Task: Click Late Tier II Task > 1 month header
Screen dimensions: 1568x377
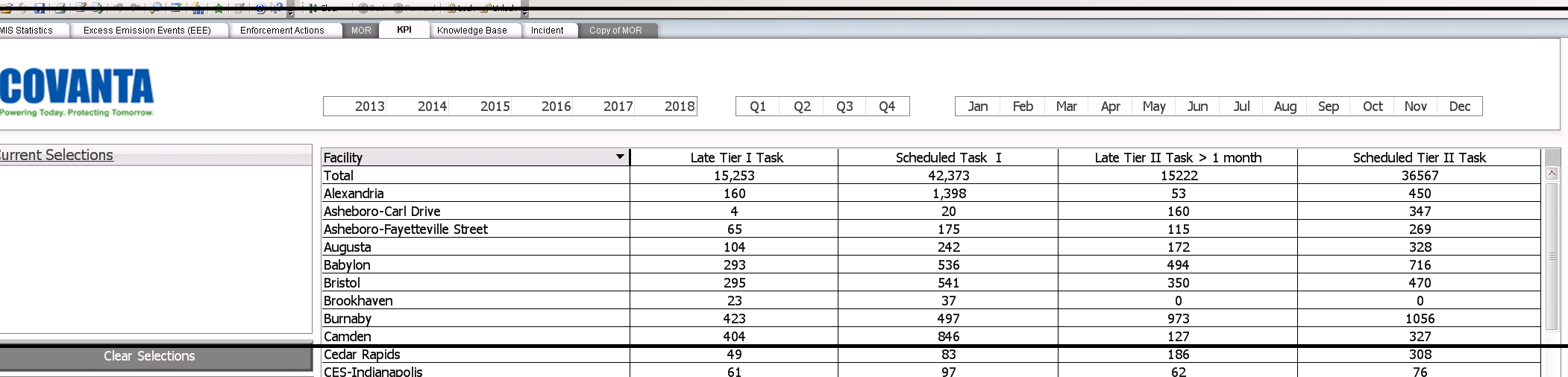Action: pyautogui.click(x=1178, y=157)
